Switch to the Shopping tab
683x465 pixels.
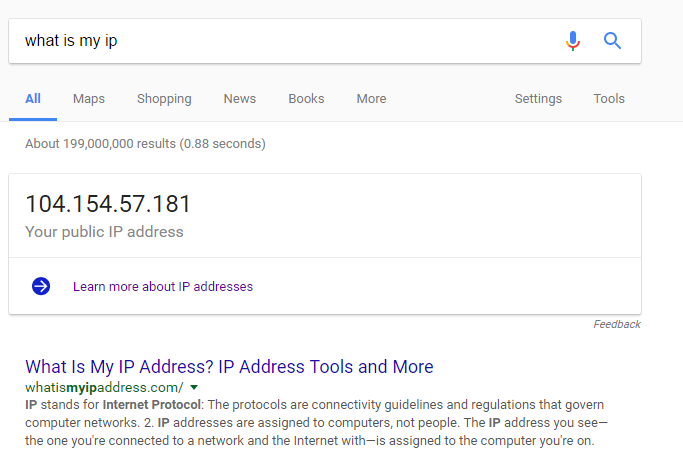[x=164, y=99]
